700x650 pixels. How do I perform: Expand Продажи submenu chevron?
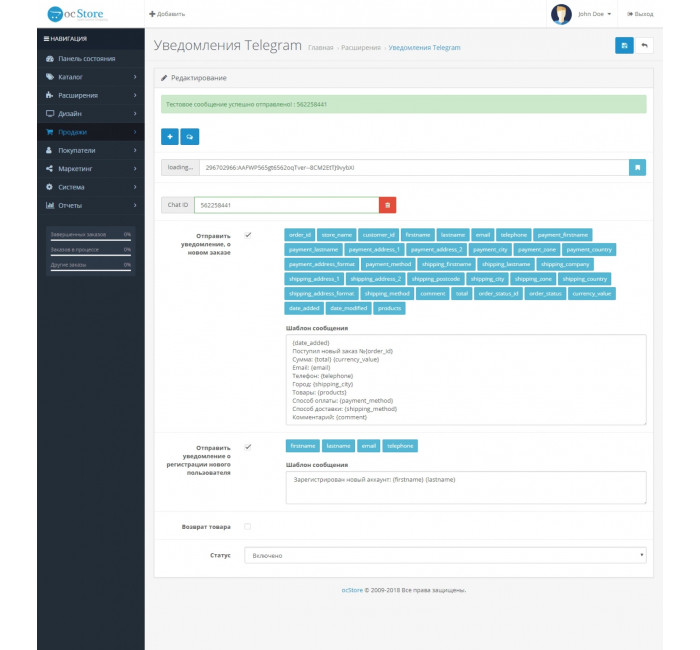pyautogui.click(x=135, y=132)
